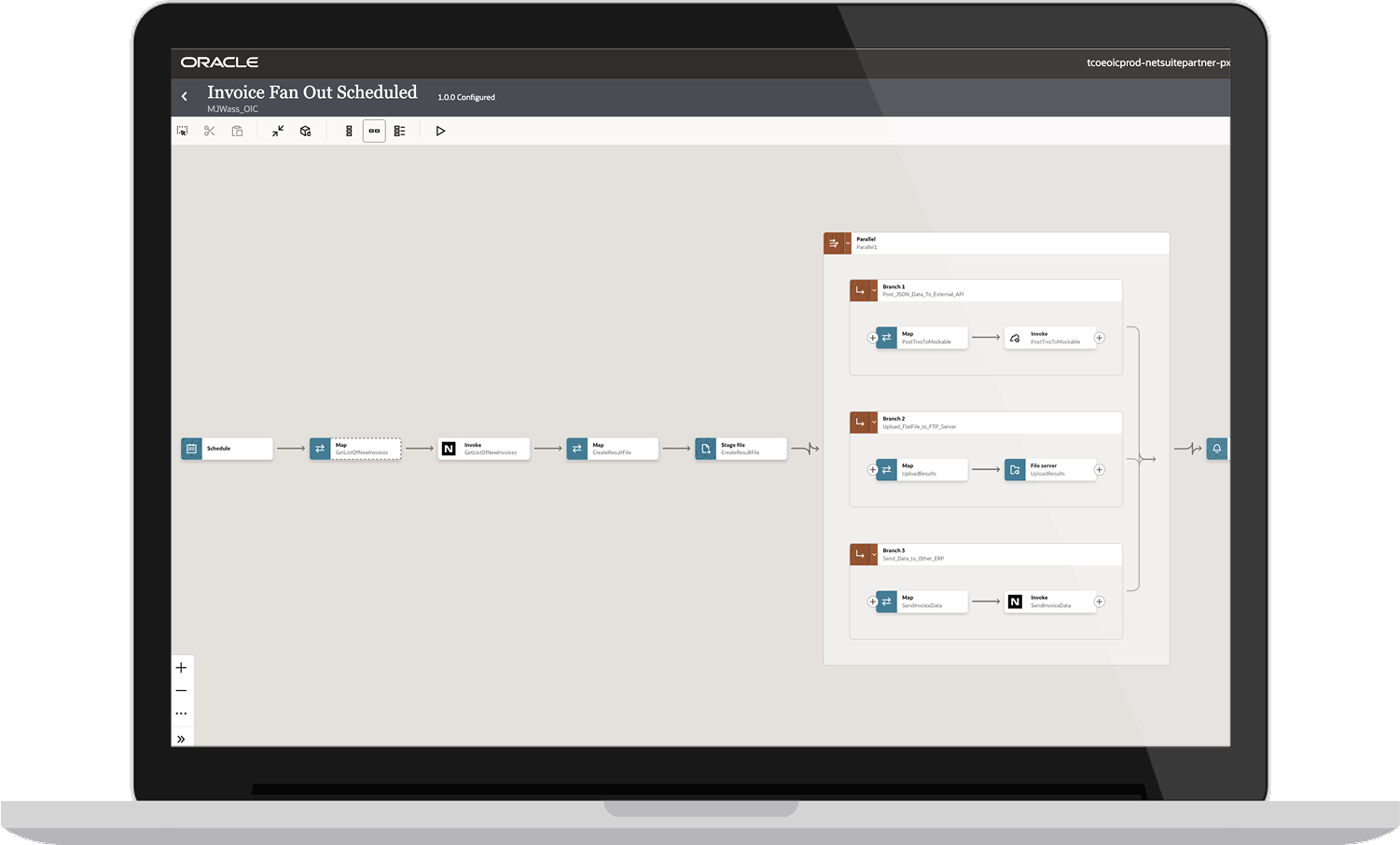Zoom out with the minus button

(x=181, y=691)
